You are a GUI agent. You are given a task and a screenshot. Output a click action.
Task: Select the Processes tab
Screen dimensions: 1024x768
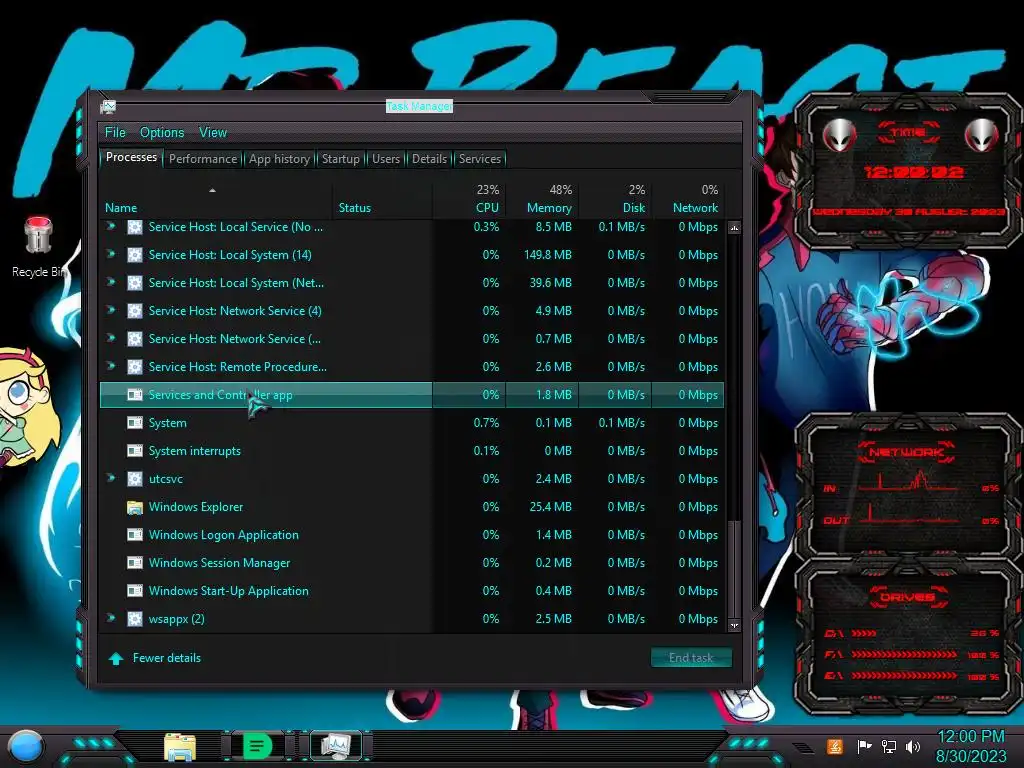131,157
